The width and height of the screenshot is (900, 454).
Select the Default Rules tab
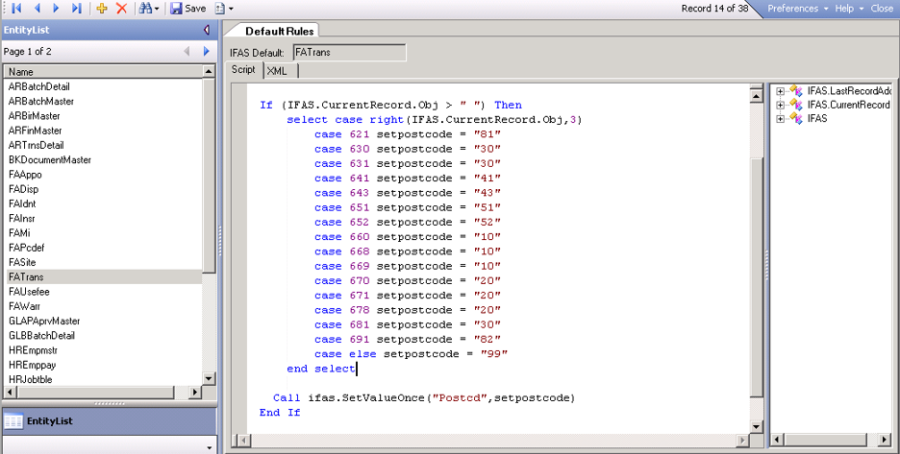(280, 31)
